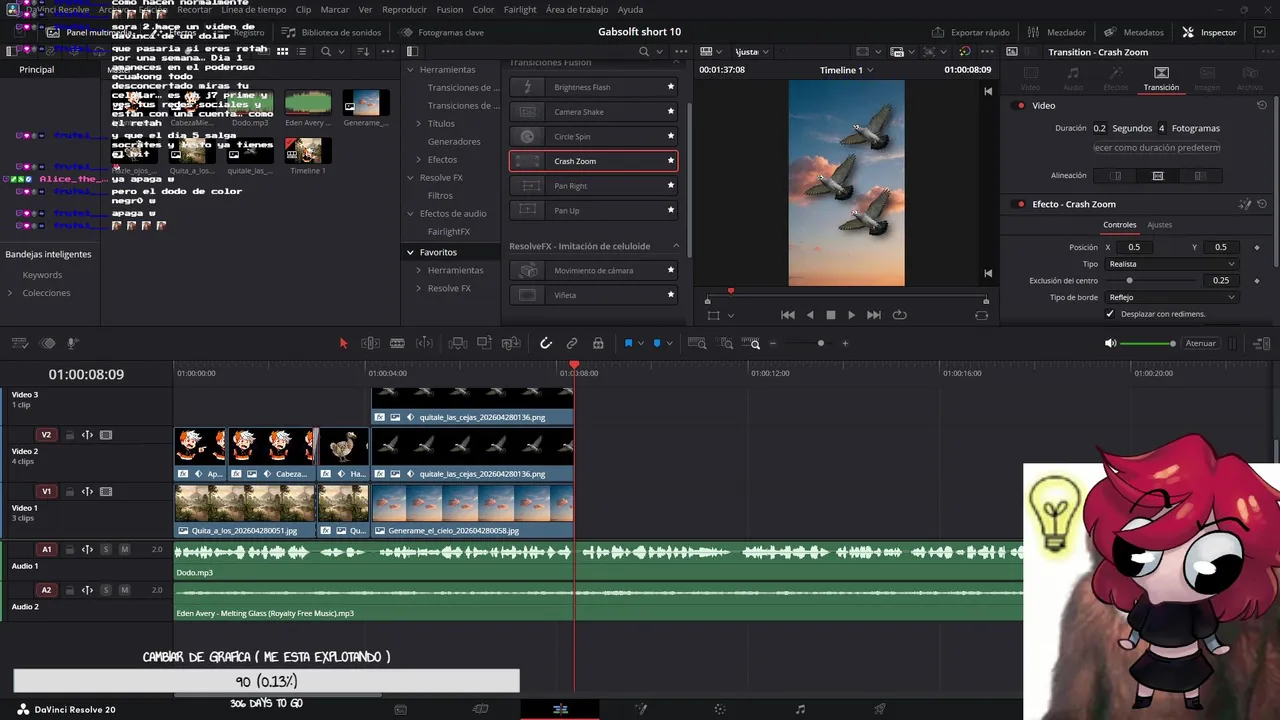Solo audio track A2 with S button
The width and height of the screenshot is (1280, 720).
coord(105,590)
